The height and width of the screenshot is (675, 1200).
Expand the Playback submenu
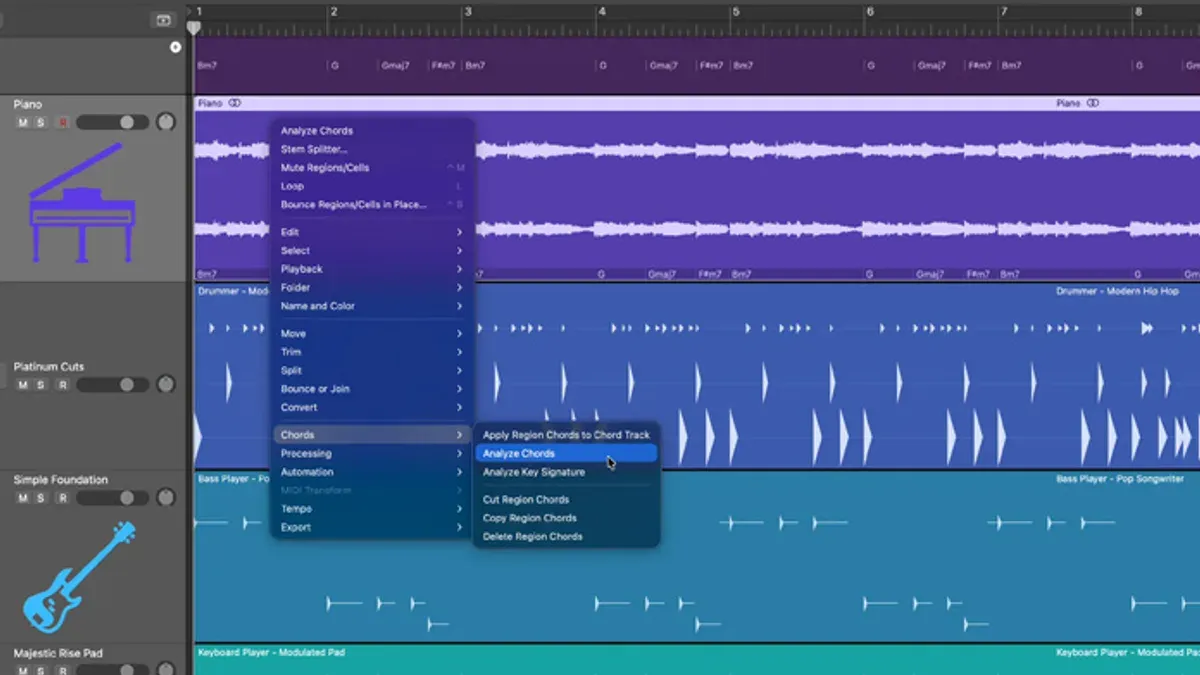(372, 269)
